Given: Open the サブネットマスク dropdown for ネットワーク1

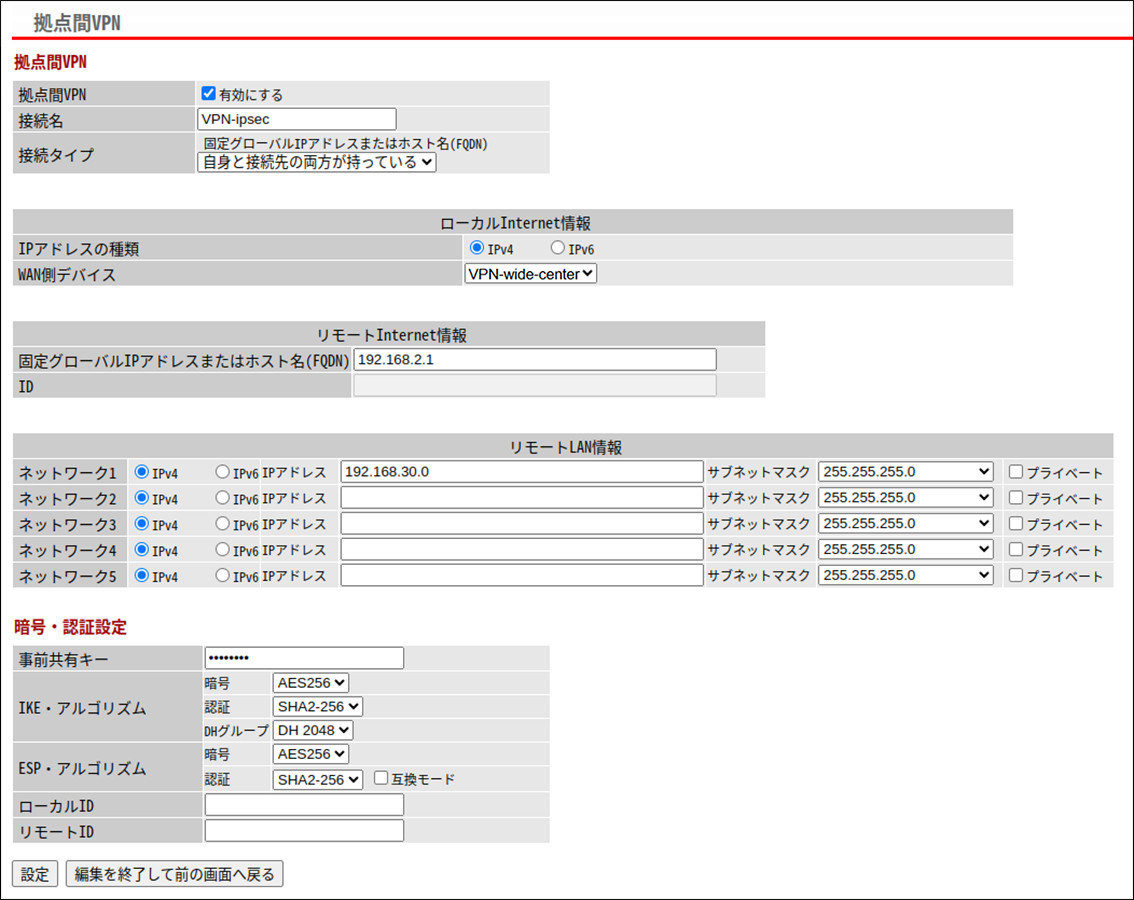Looking at the screenshot, I should coord(904,471).
